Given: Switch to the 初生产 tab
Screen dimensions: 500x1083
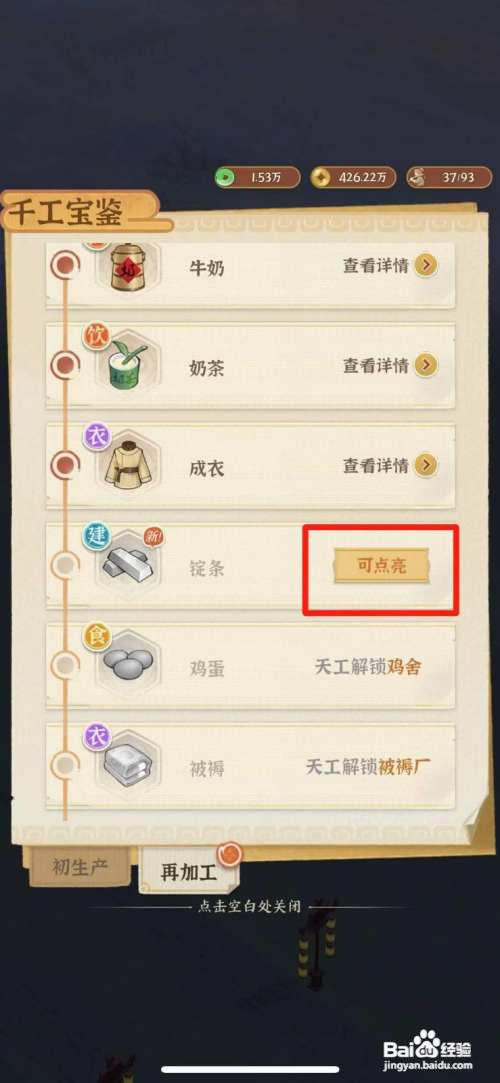Looking at the screenshot, I should 80,868.
